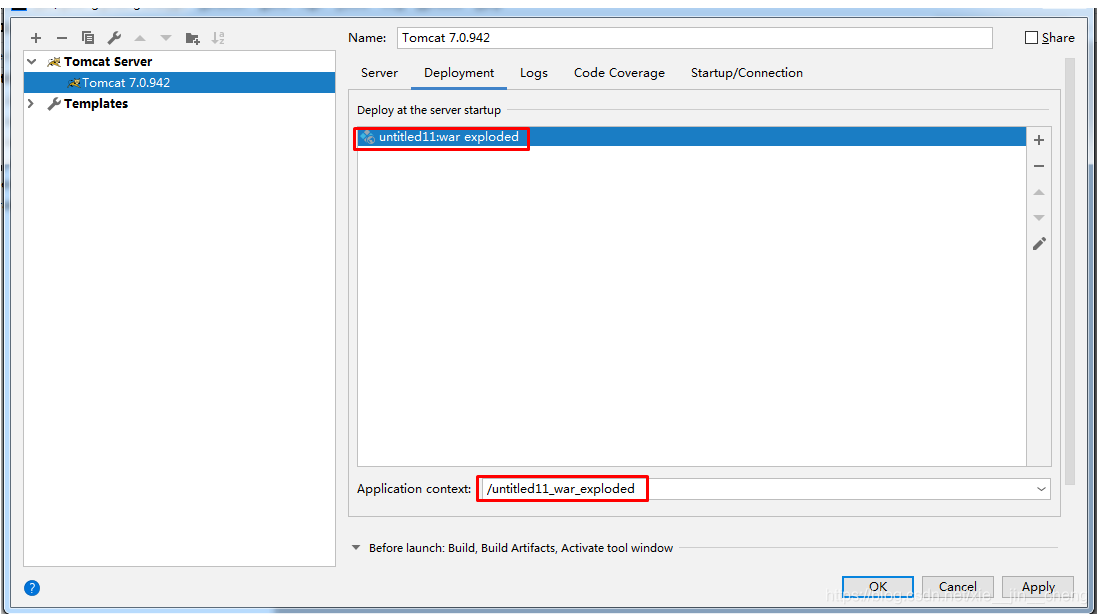Open the Logs tab
The height and width of the screenshot is (614, 1097).
(534, 73)
